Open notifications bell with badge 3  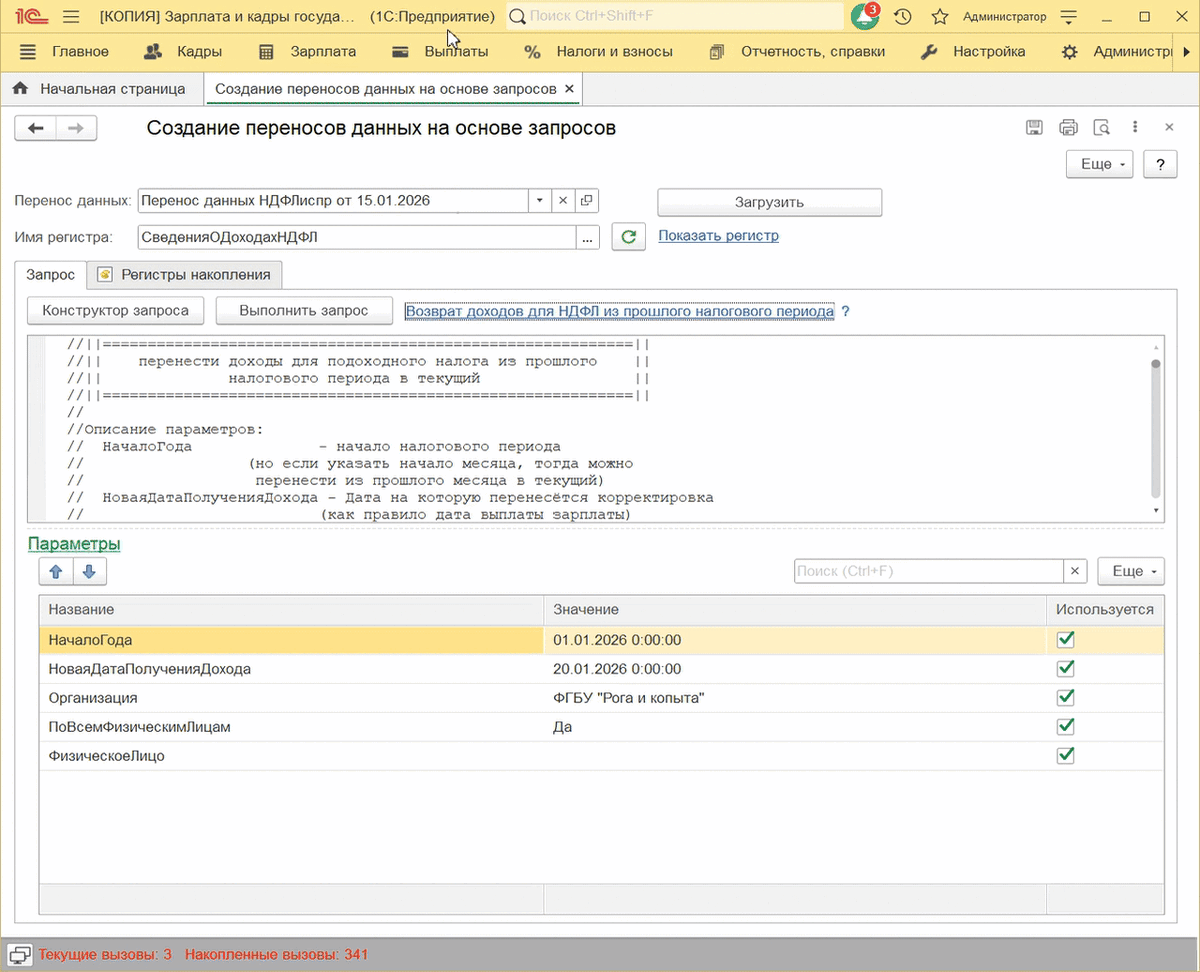pyautogui.click(x=865, y=17)
